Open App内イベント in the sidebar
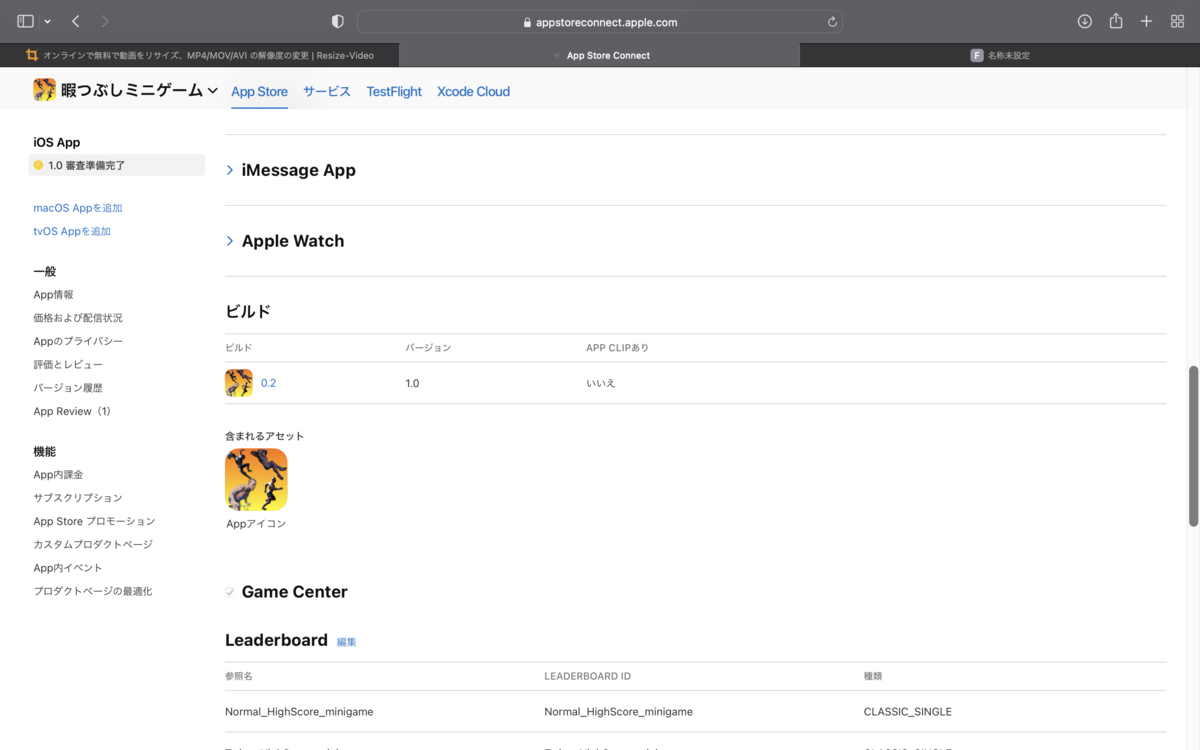This screenshot has height=750, width=1200. 68,568
